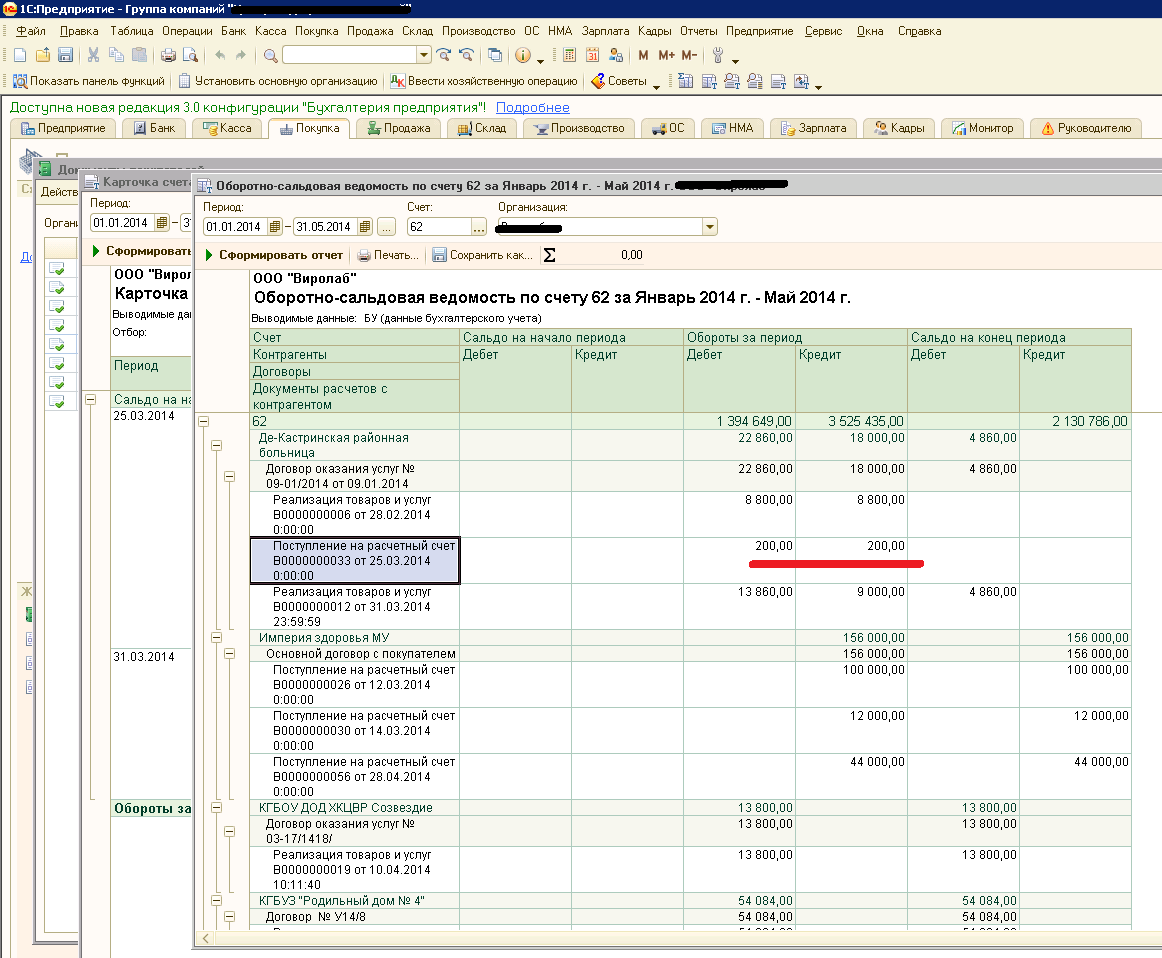Click the M+ memory button
The height and width of the screenshot is (958, 1162).
click(666, 55)
